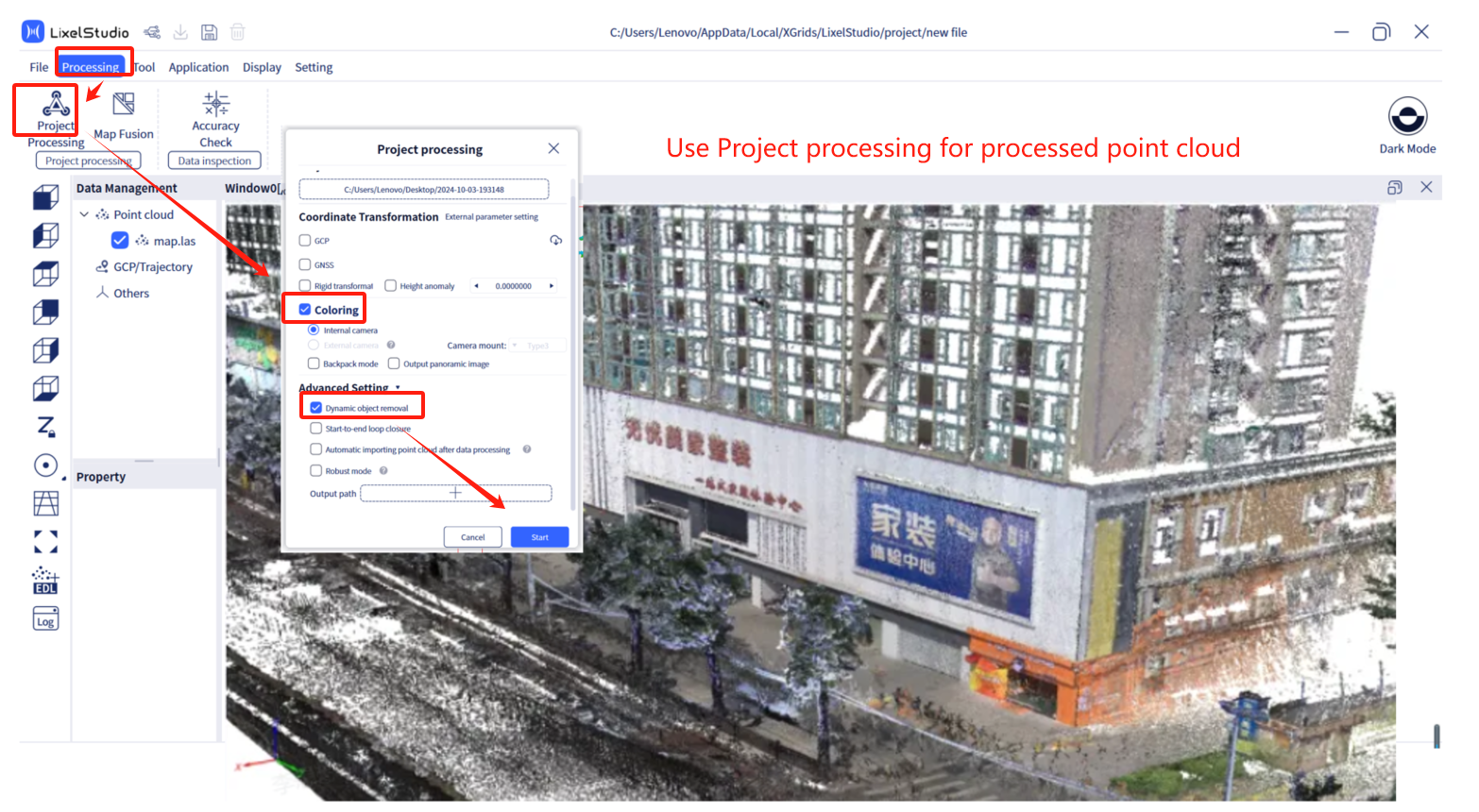This screenshot has height=812, width=1479.
Task: Enable Robust mode checkbox
Action: click(x=316, y=470)
